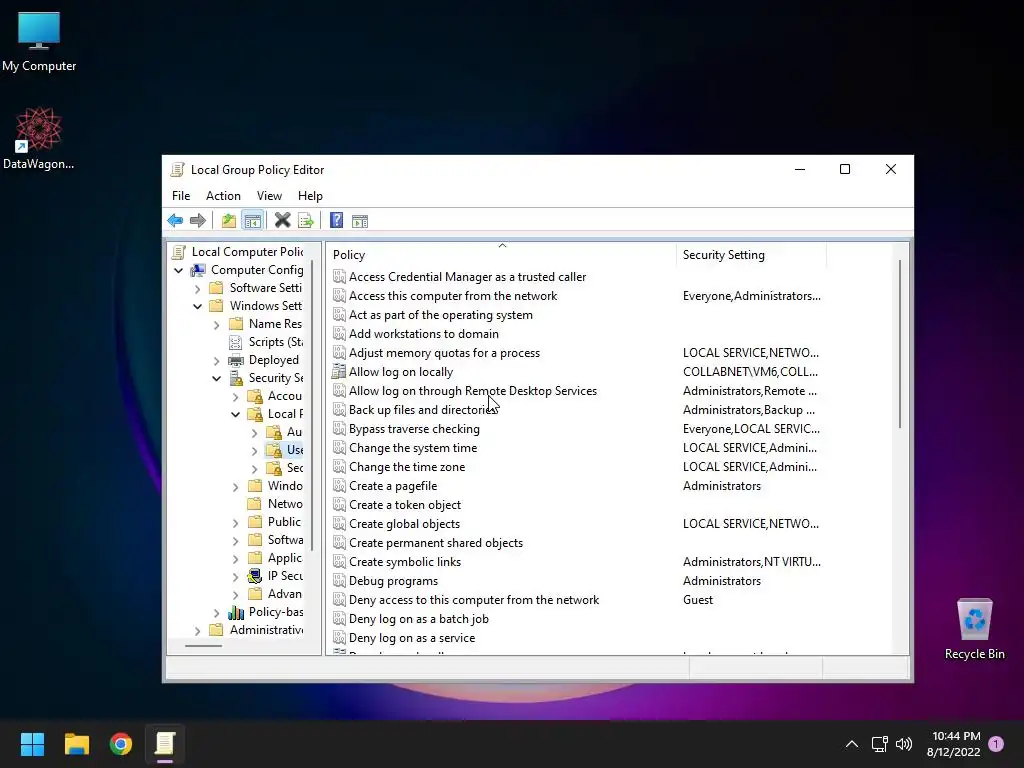Open the Action menu

pos(223,196)
